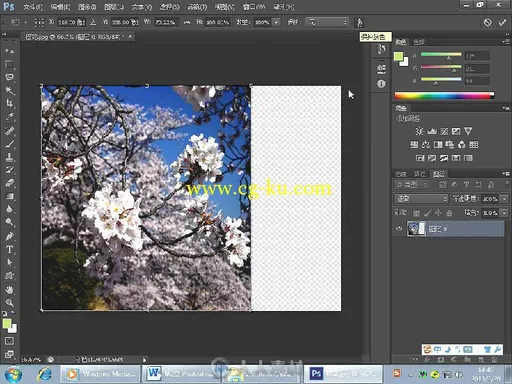Click the foreground color swatch in toolbar
Image resolution: width=512 pixels, height=384 pixels.
[6, 323]
